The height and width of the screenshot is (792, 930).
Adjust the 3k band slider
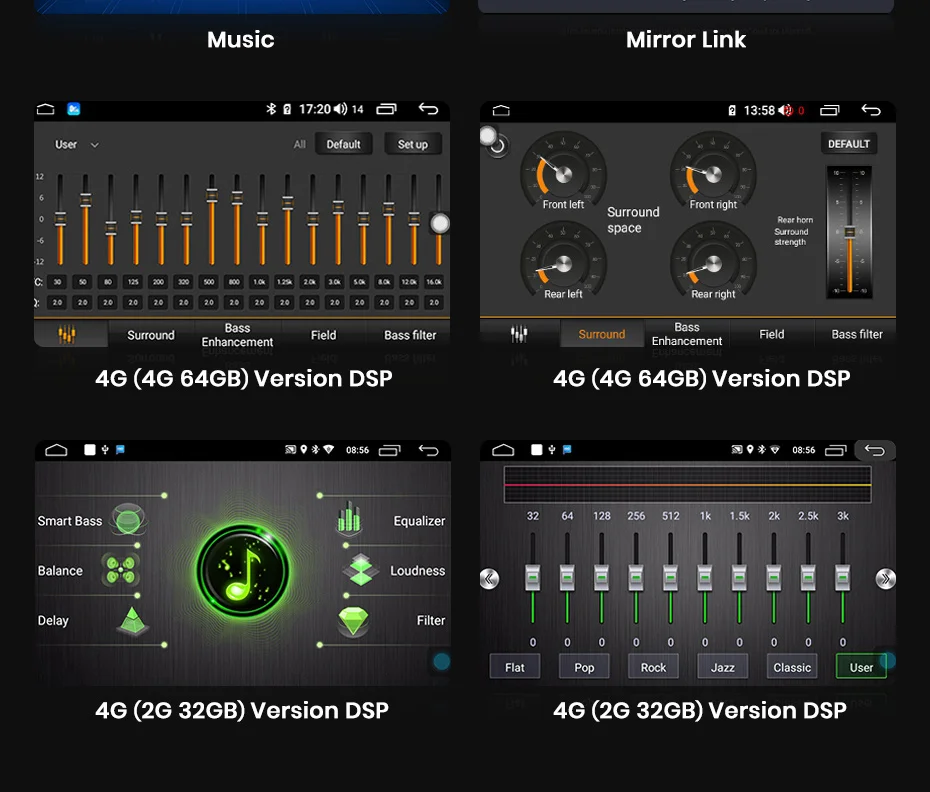[843, 578]
